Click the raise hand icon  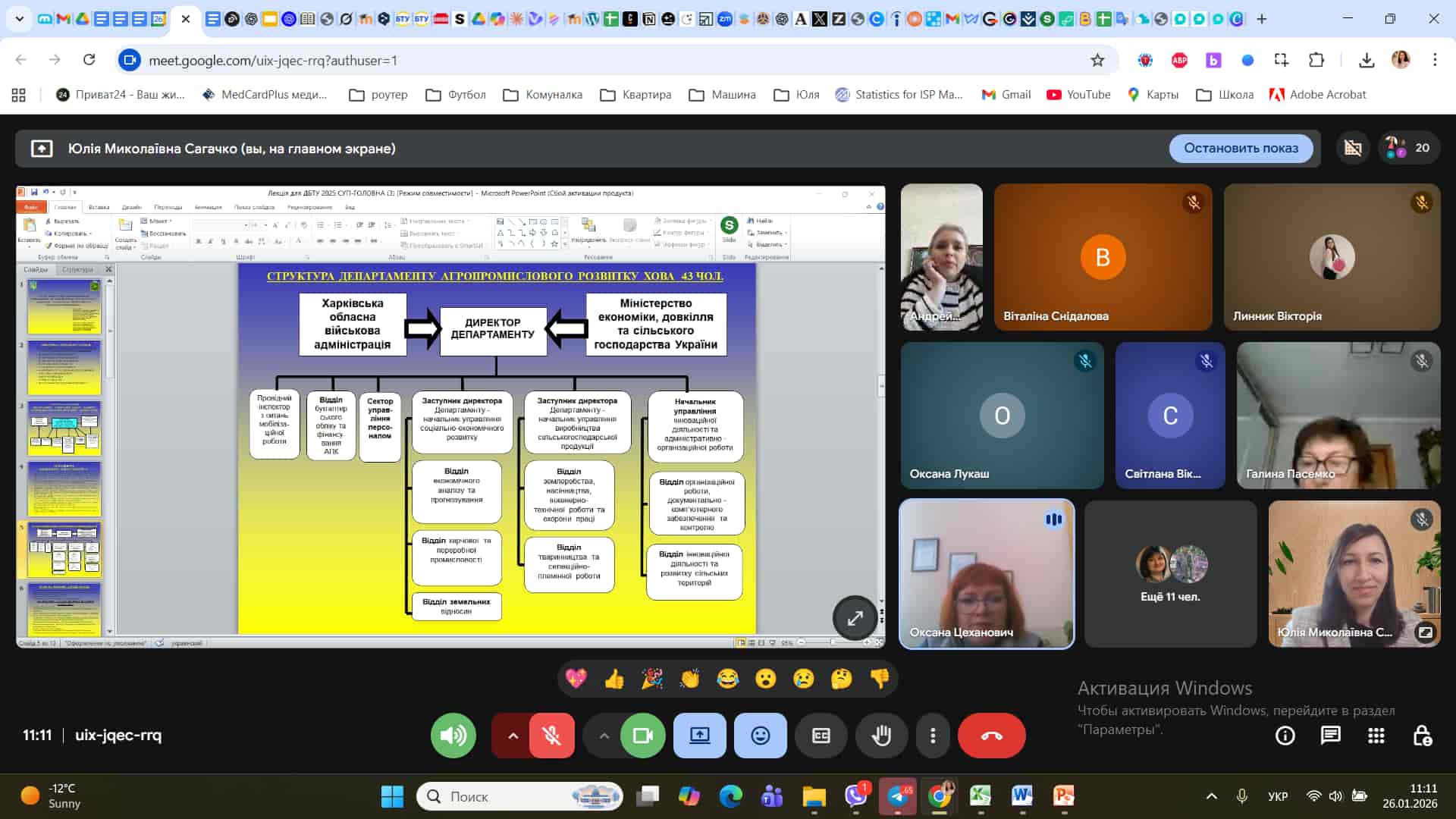click(881, 736)
